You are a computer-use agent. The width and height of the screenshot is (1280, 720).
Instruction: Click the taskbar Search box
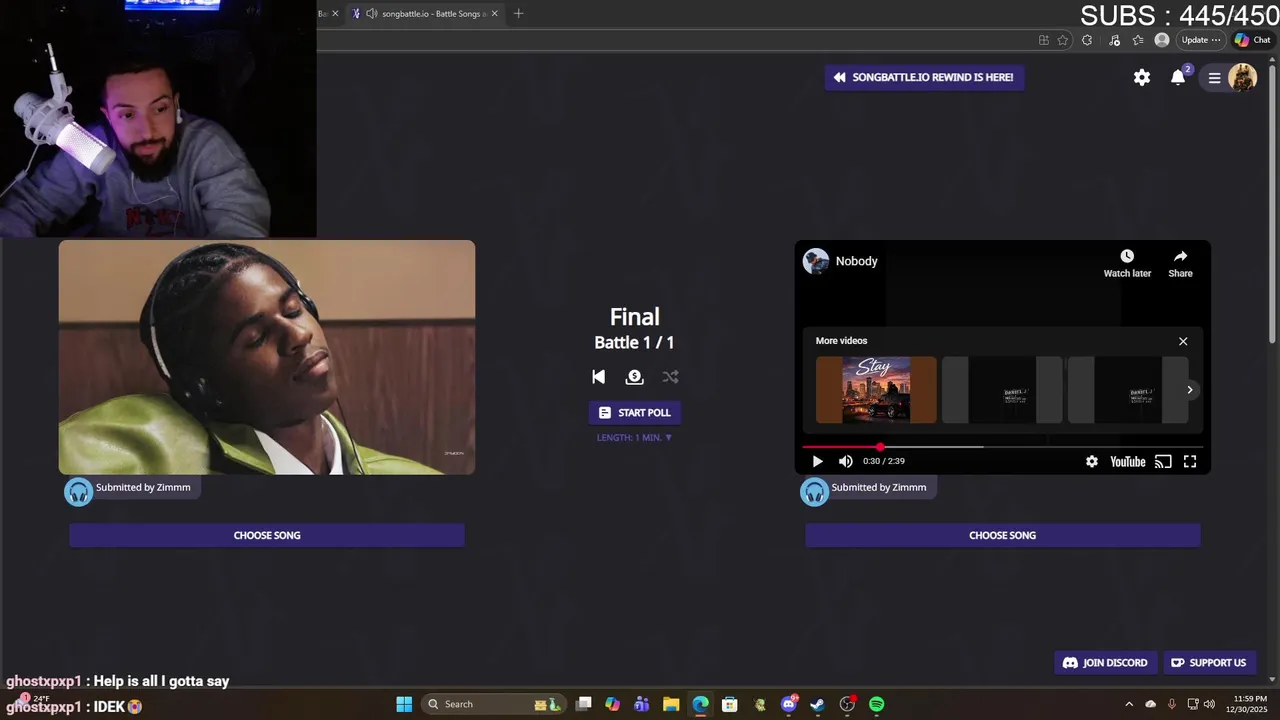[x=494, y=704]
